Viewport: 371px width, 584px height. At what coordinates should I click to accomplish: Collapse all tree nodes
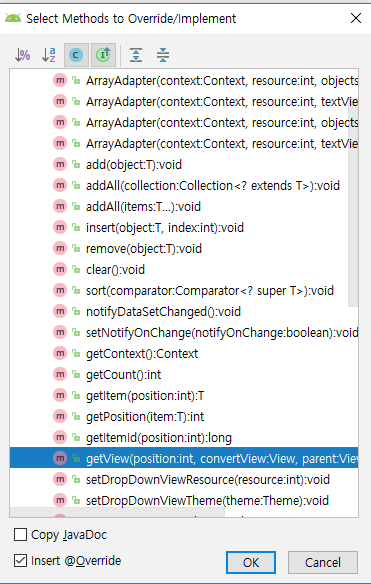tap(163, 55)
